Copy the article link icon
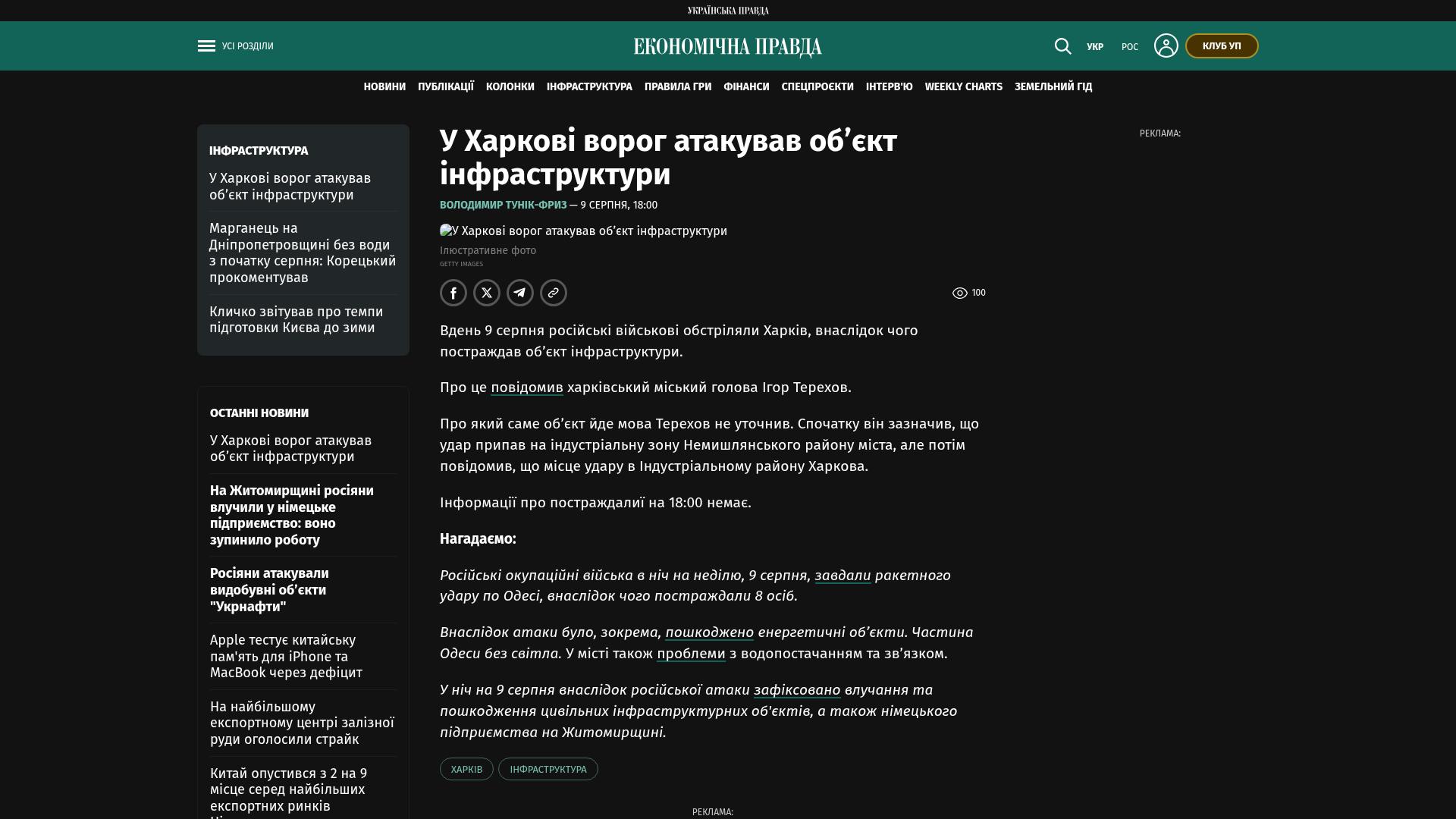This screenshot has height=819, width=1456. point(554,293)
